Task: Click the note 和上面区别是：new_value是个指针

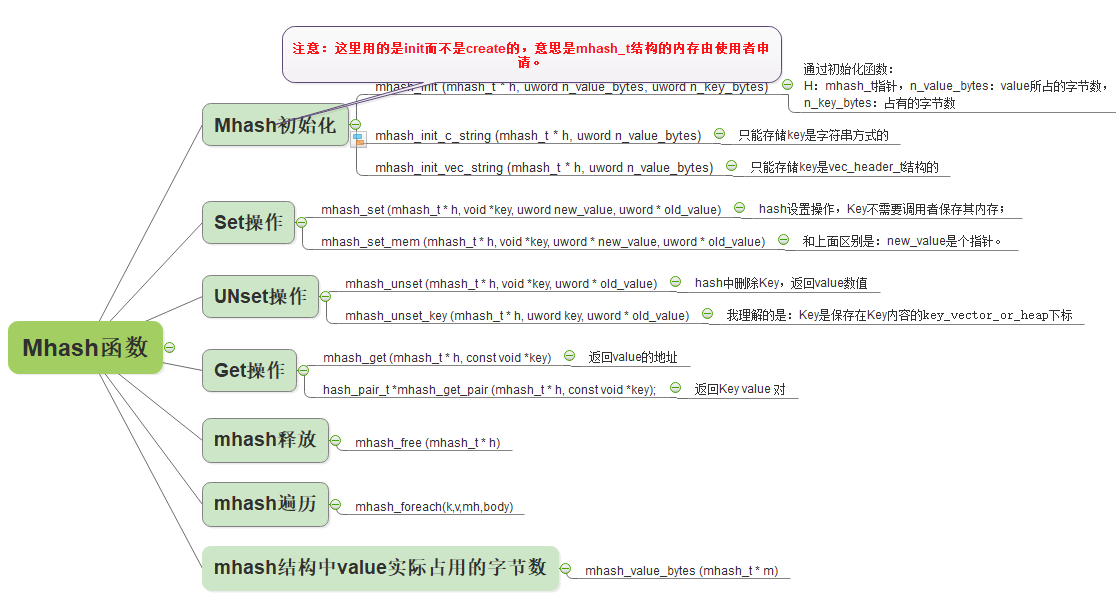Action: point(902,241)
